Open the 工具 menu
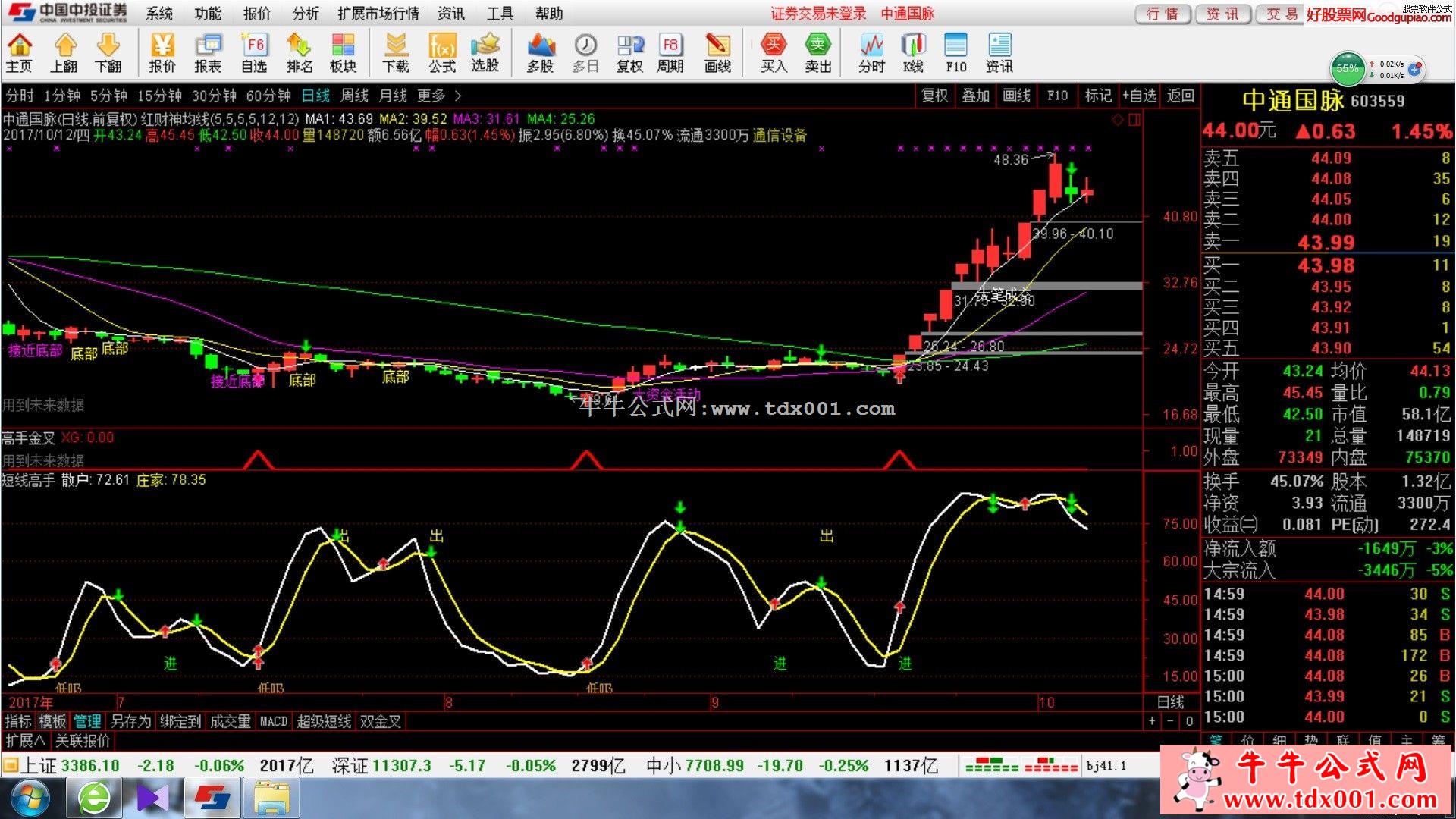This screenshot has width=1456, height=819. [x=500, y=14]
